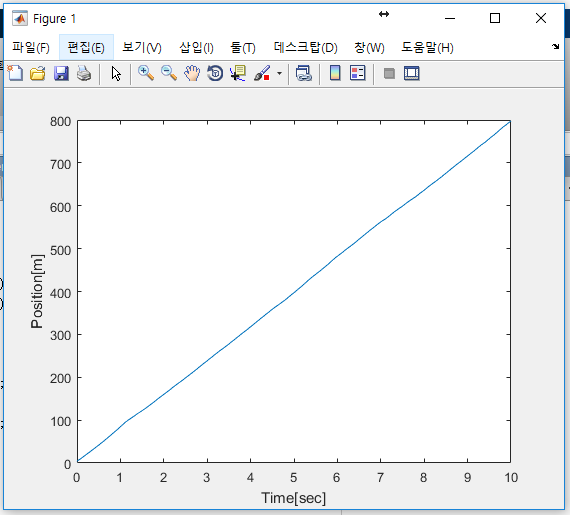Click the y-axis tick label 800
This screenshot has width=570, height=515.
pos(60,121)
